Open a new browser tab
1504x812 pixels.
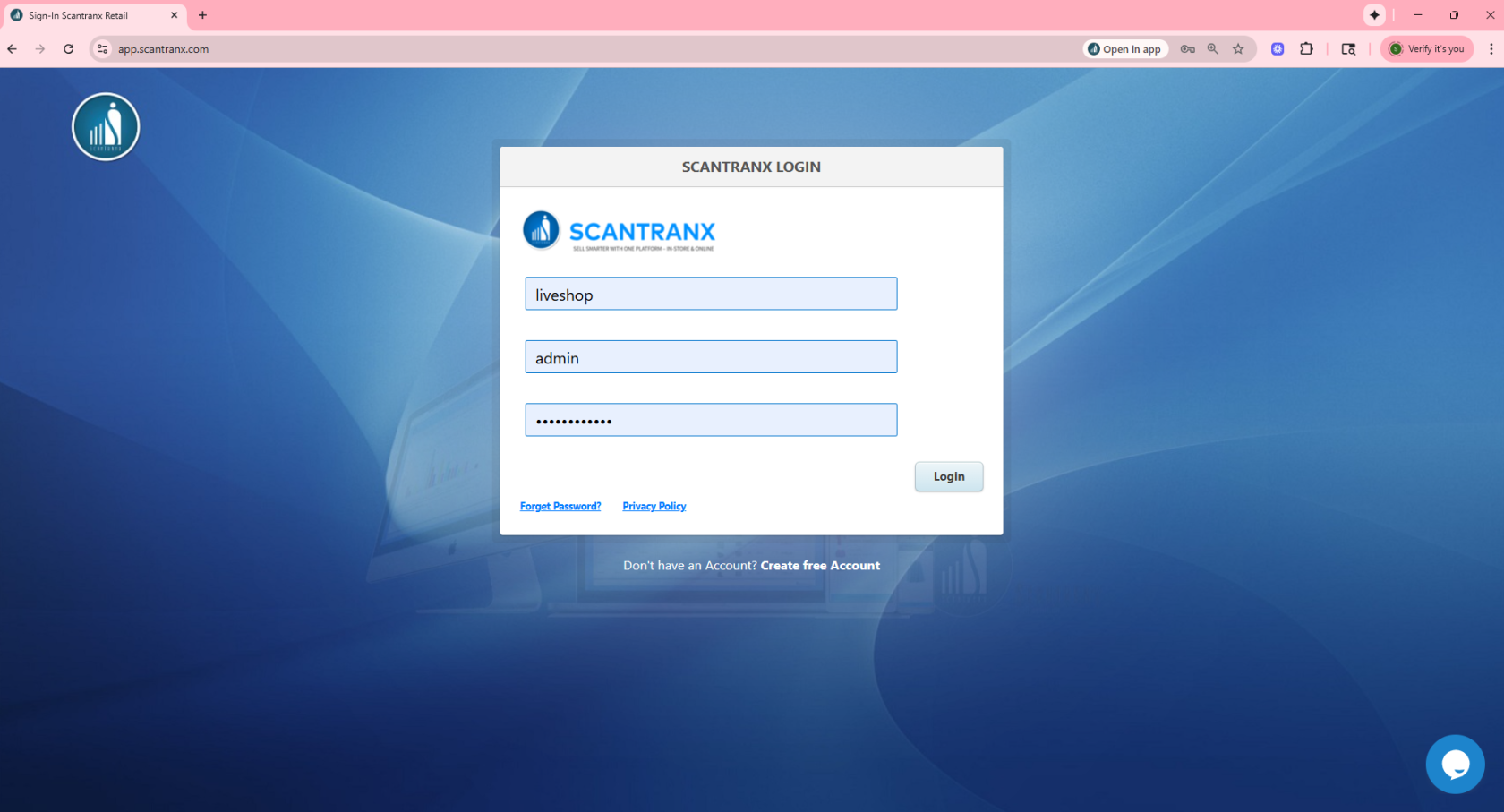[x=202, y=15]
